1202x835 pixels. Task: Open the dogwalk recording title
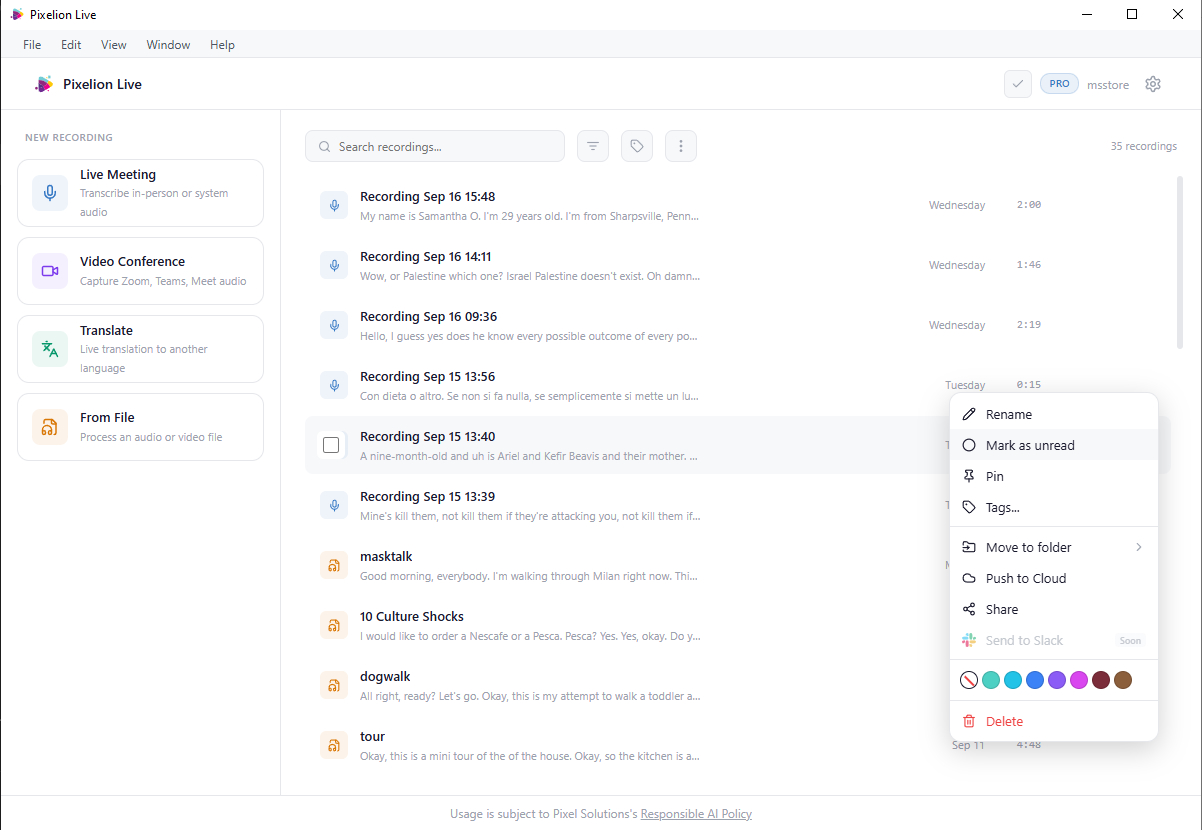(x=385, y=676)
